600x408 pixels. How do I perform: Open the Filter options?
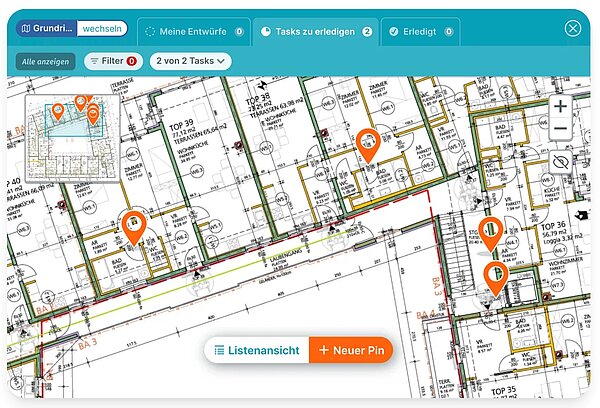[112, 61]
